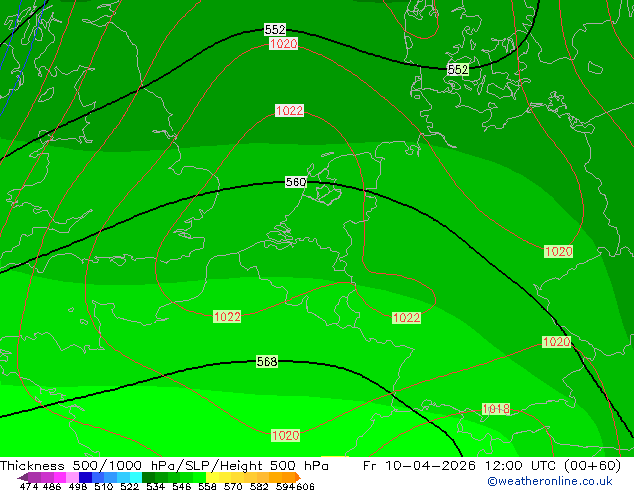
Task: Click the 1022 label above the 560 label
Action: (289, 110)
